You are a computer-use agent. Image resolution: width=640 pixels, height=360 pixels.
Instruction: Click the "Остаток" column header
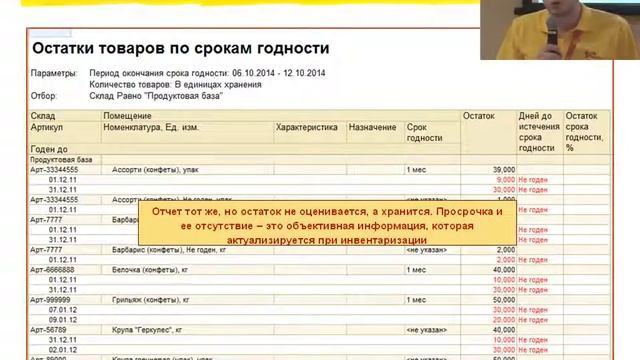(479, 116)
